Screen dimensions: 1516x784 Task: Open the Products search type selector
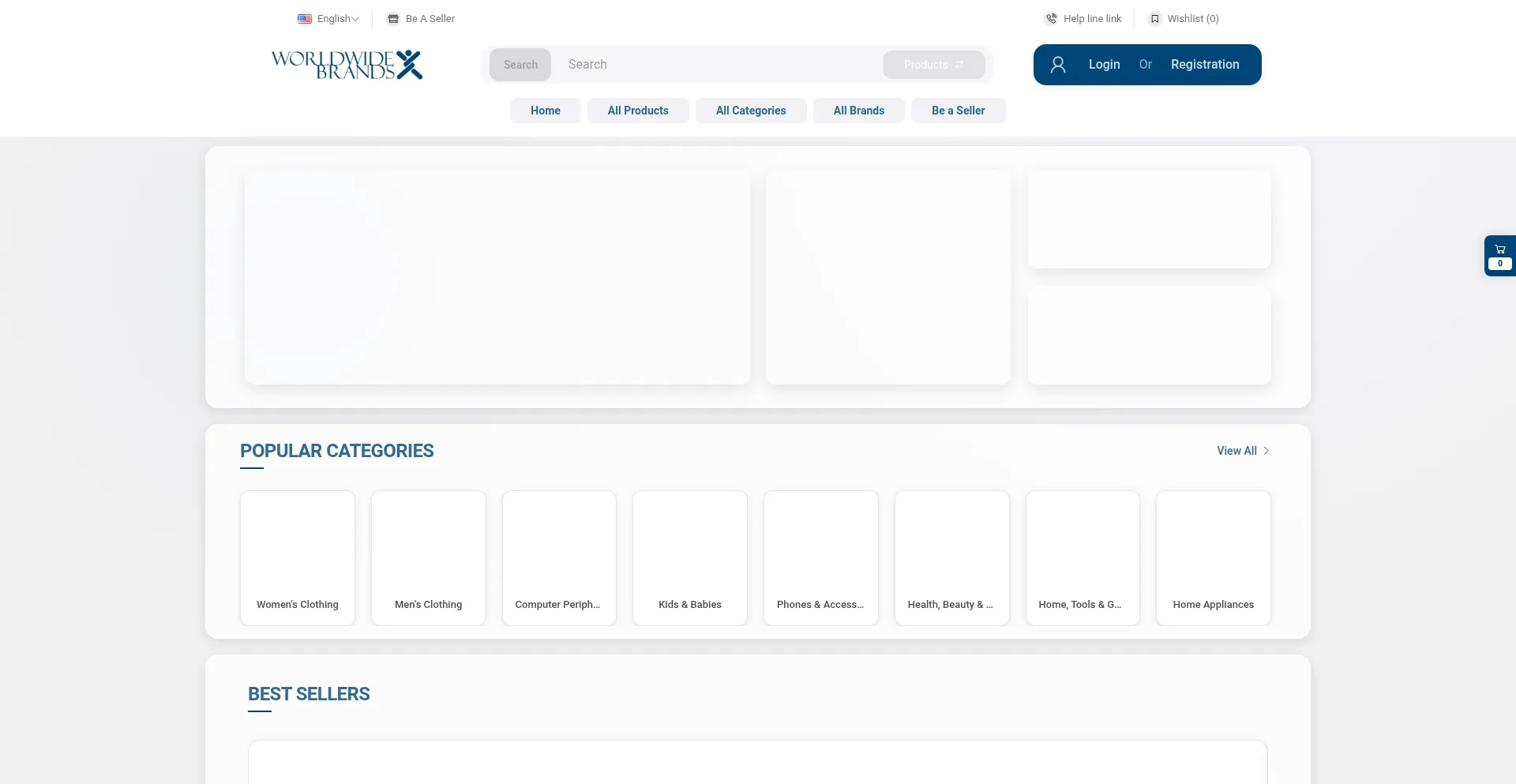click(933, 65)
